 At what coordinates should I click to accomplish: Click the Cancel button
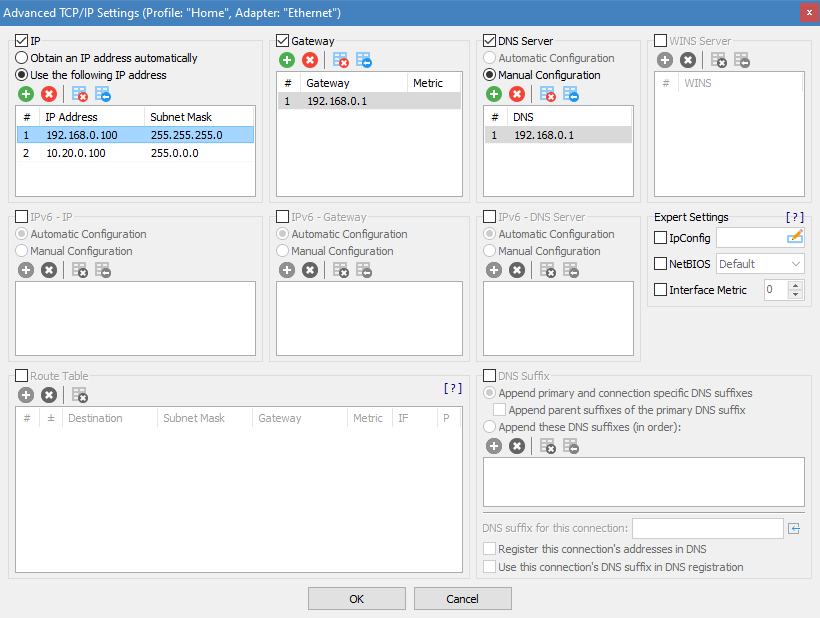tap(462, 599)
